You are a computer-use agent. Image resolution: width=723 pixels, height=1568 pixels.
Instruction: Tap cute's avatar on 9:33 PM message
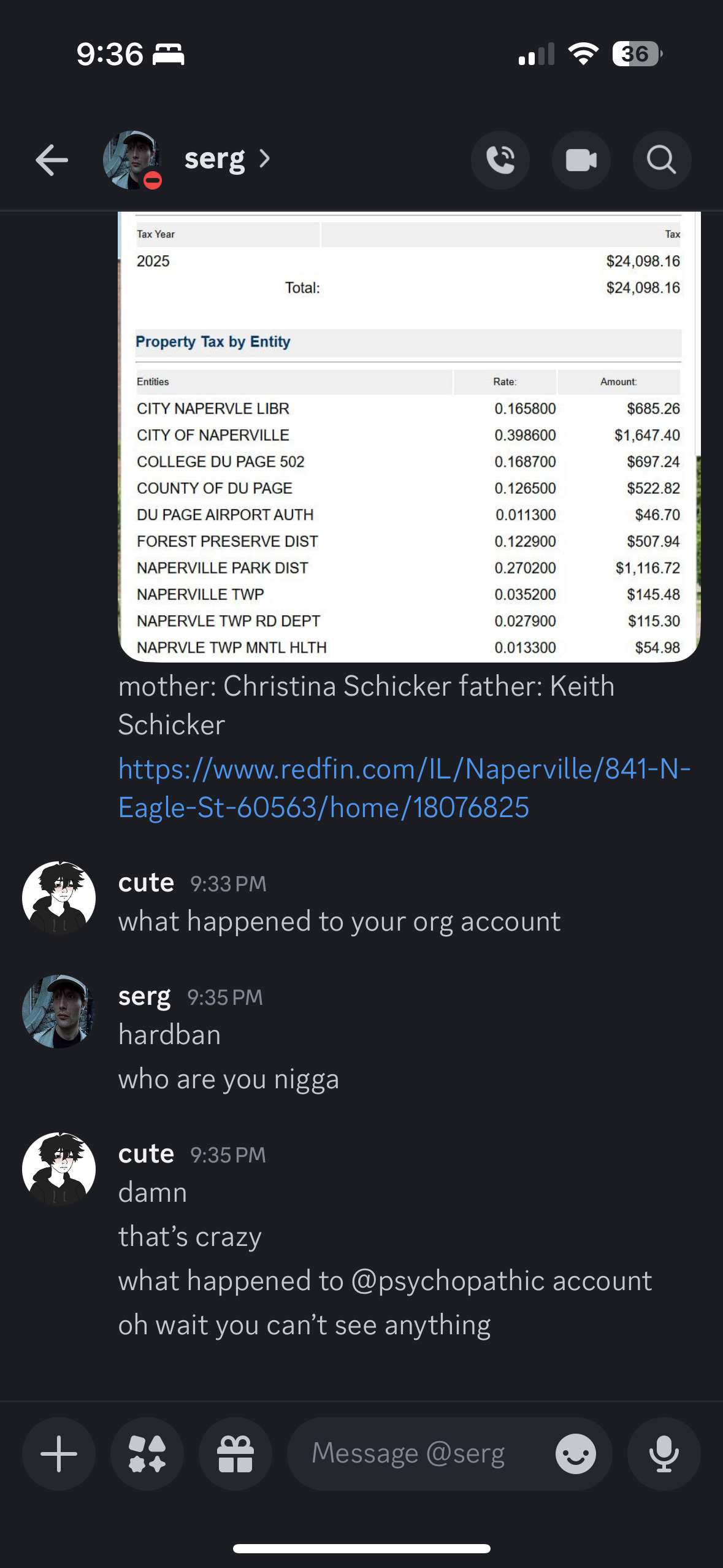click(x=59, y=897)
